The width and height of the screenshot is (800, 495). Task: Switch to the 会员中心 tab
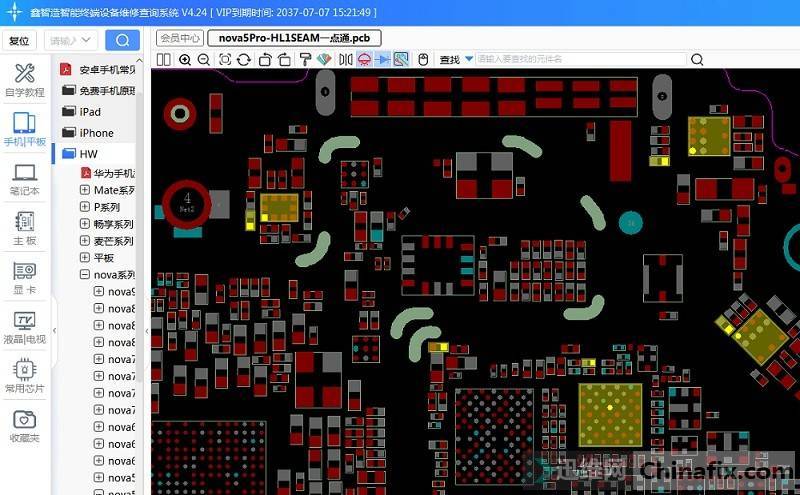click(x=180, y=38)
